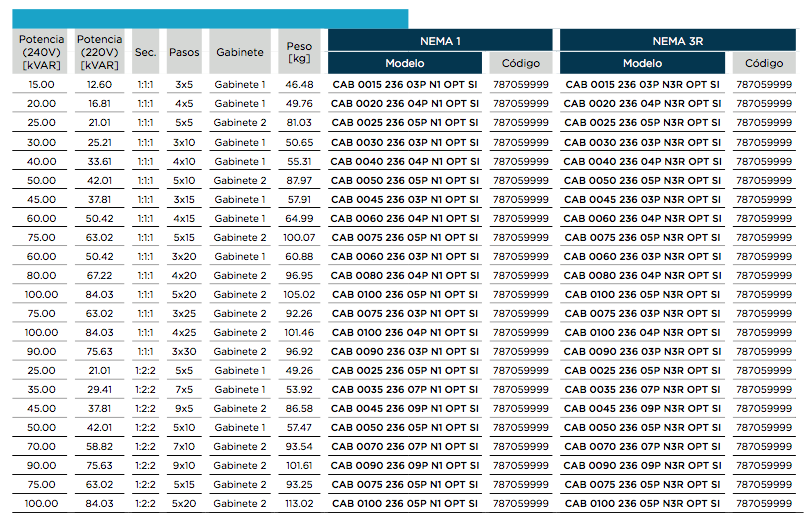The width and height of the screenshot is (809, 531).
Task: Click Gabinete 1 in the 49.26 kg row
Action: click(240, 371)
